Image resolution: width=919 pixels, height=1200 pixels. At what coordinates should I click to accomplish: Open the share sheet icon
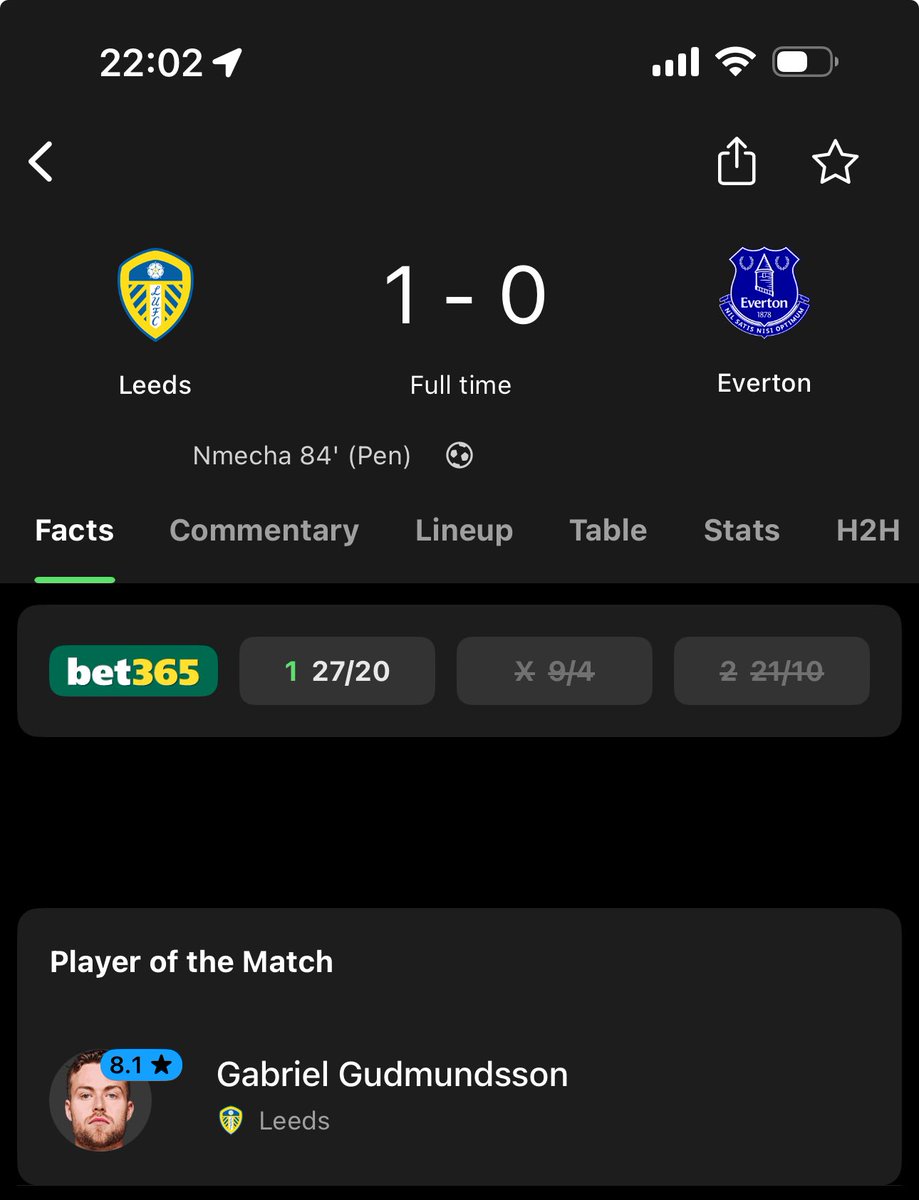tap(737, 160)
